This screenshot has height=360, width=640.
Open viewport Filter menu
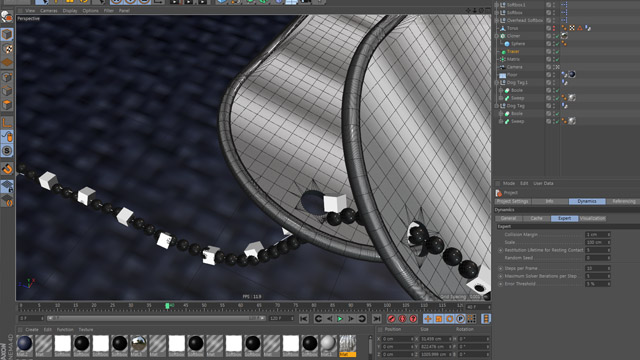(x=109, y=11)
